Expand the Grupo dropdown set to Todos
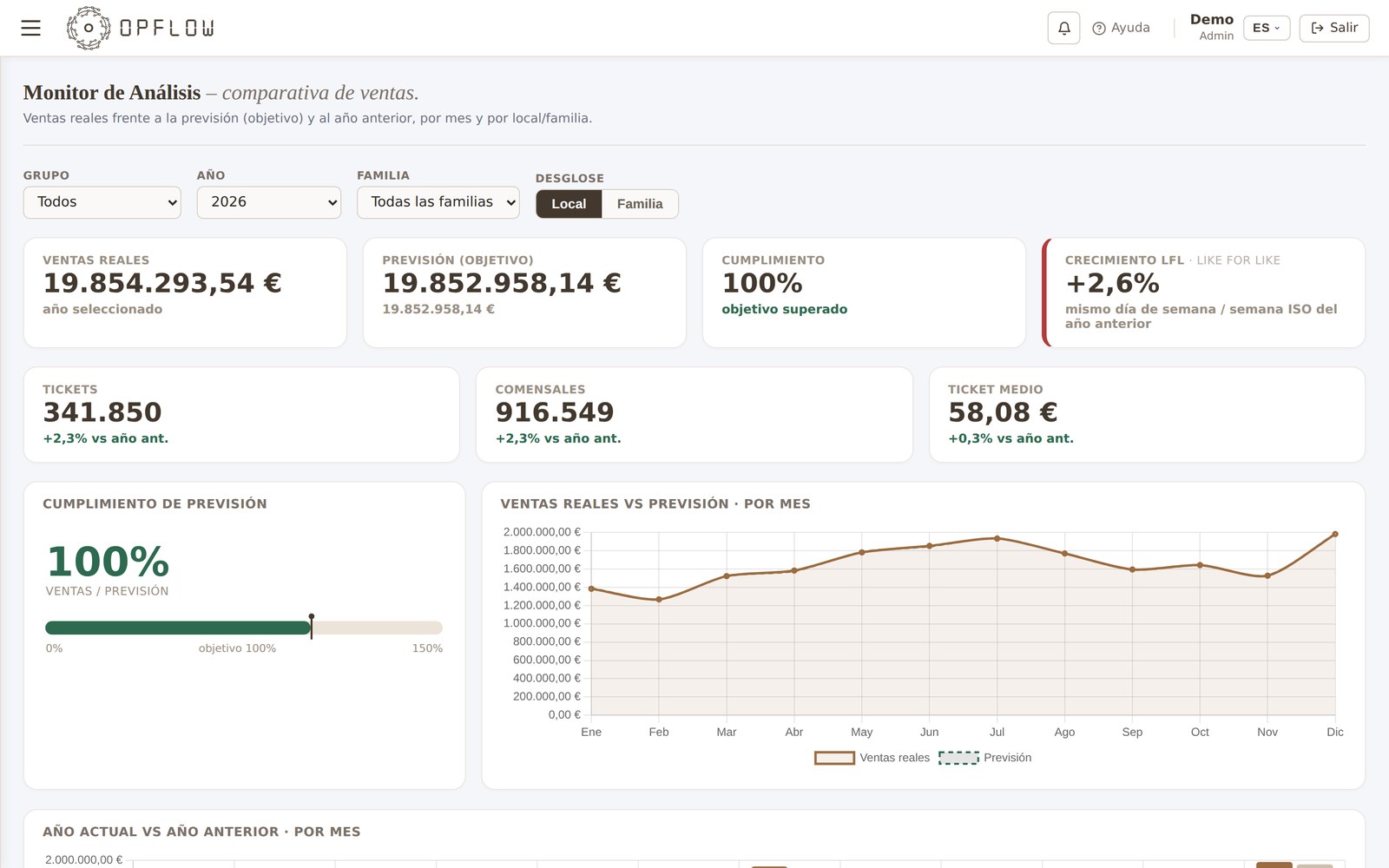 pos(102,202)
